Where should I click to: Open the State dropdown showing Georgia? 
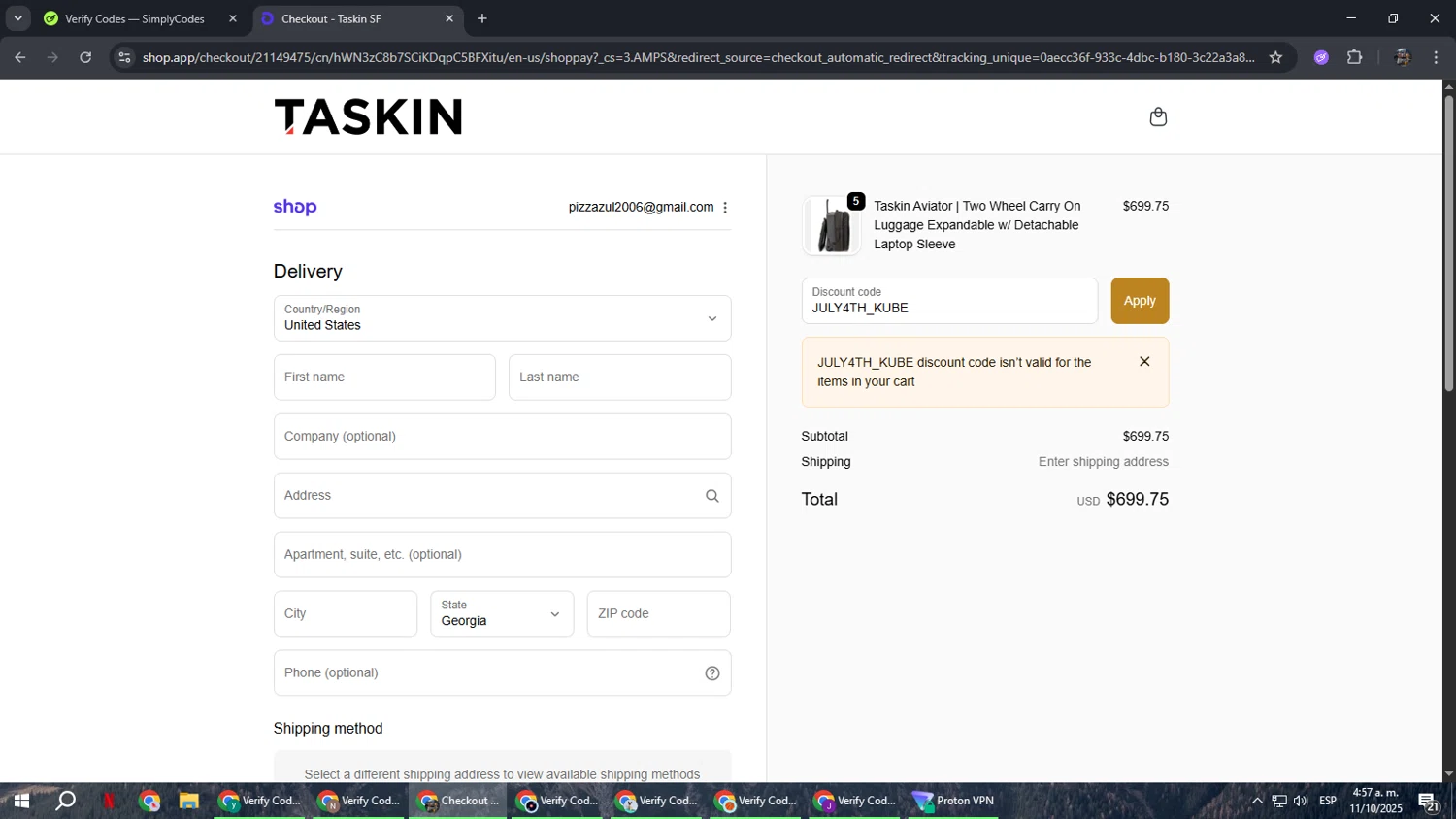[502, 614]
